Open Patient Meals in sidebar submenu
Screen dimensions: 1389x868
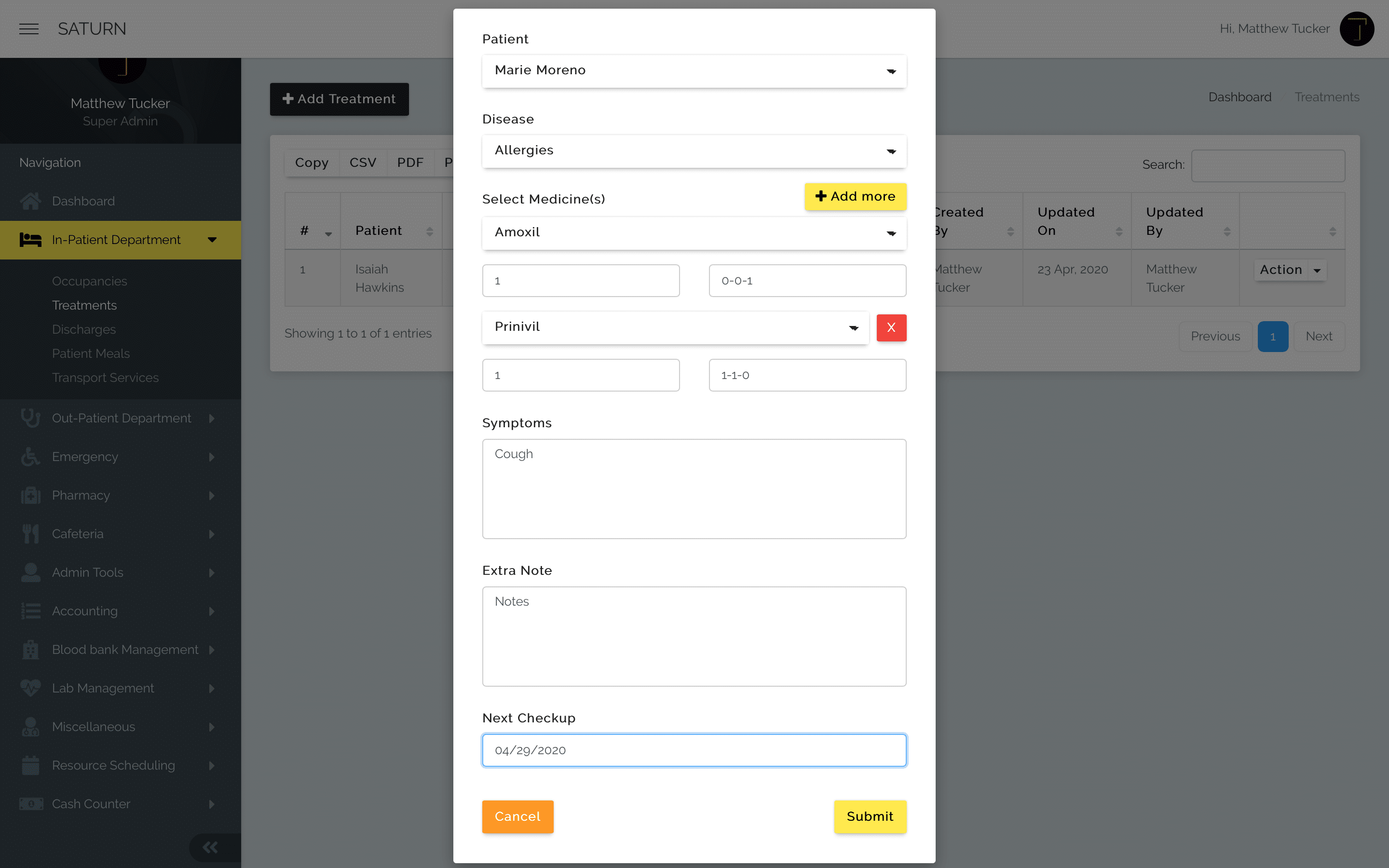click(x=91, y=353)
